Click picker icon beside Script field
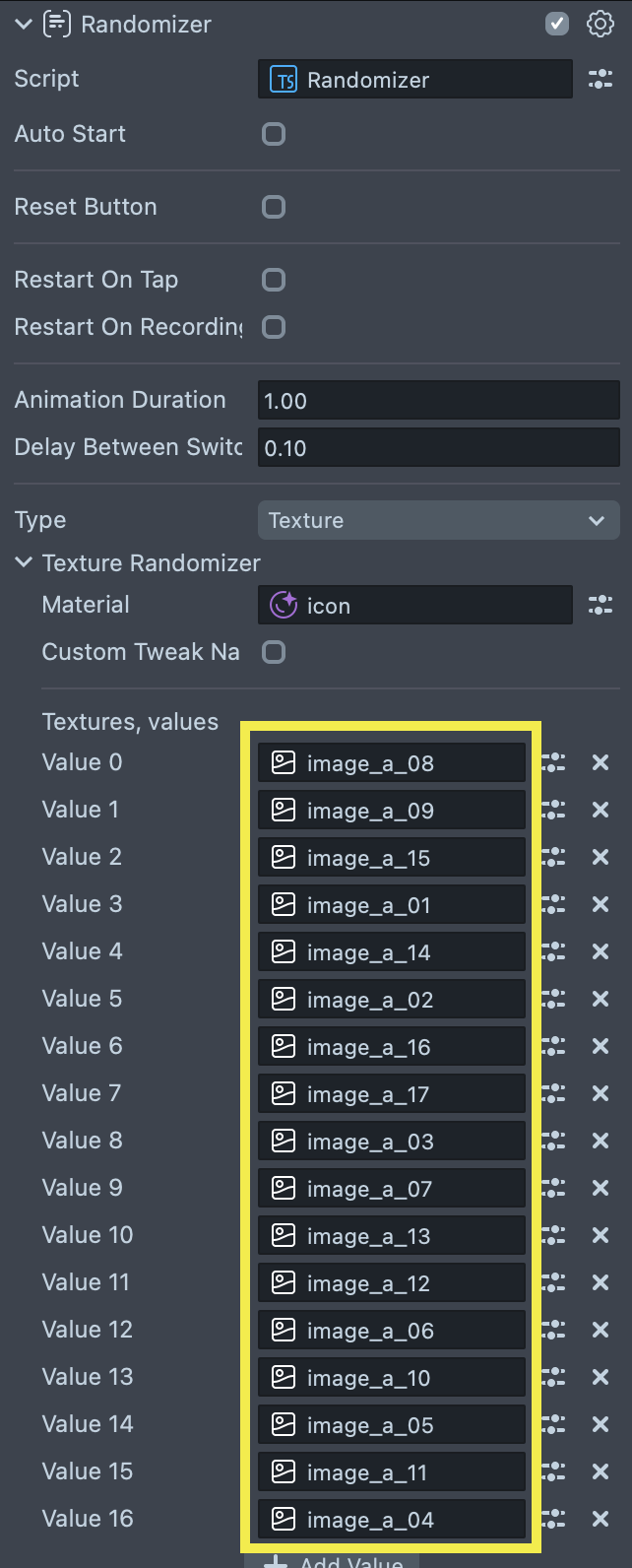This screenshot has width=632, height=1568. (600, 80)
